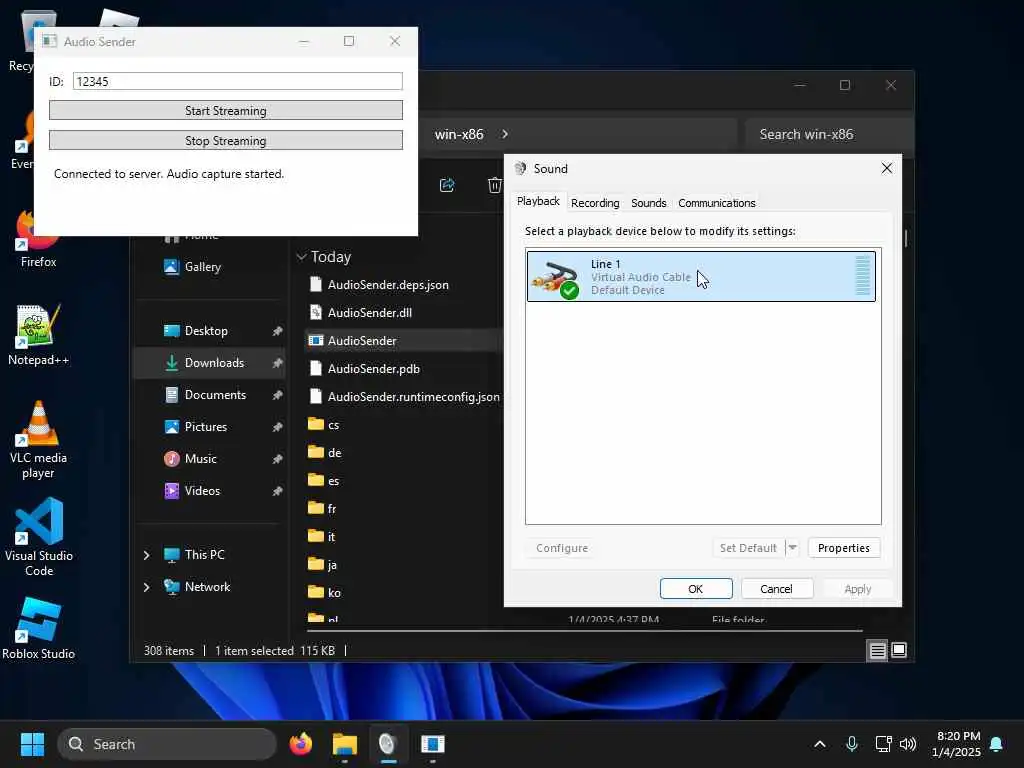Close the Sound dialog
This screenshot has width=1024, height=768.
pos(887,168)
